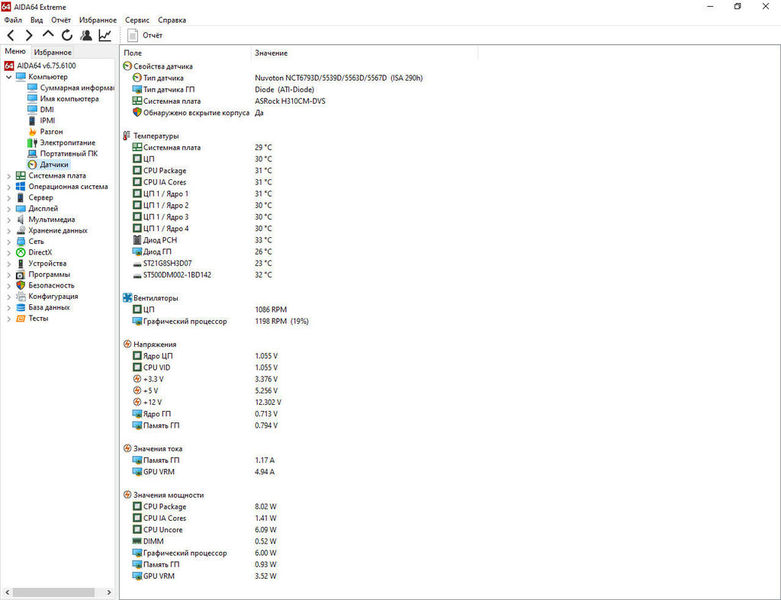This screenshot has height=600, width=781.
Task: Click the Датчики sensor icon
Action: click(32, 164)
